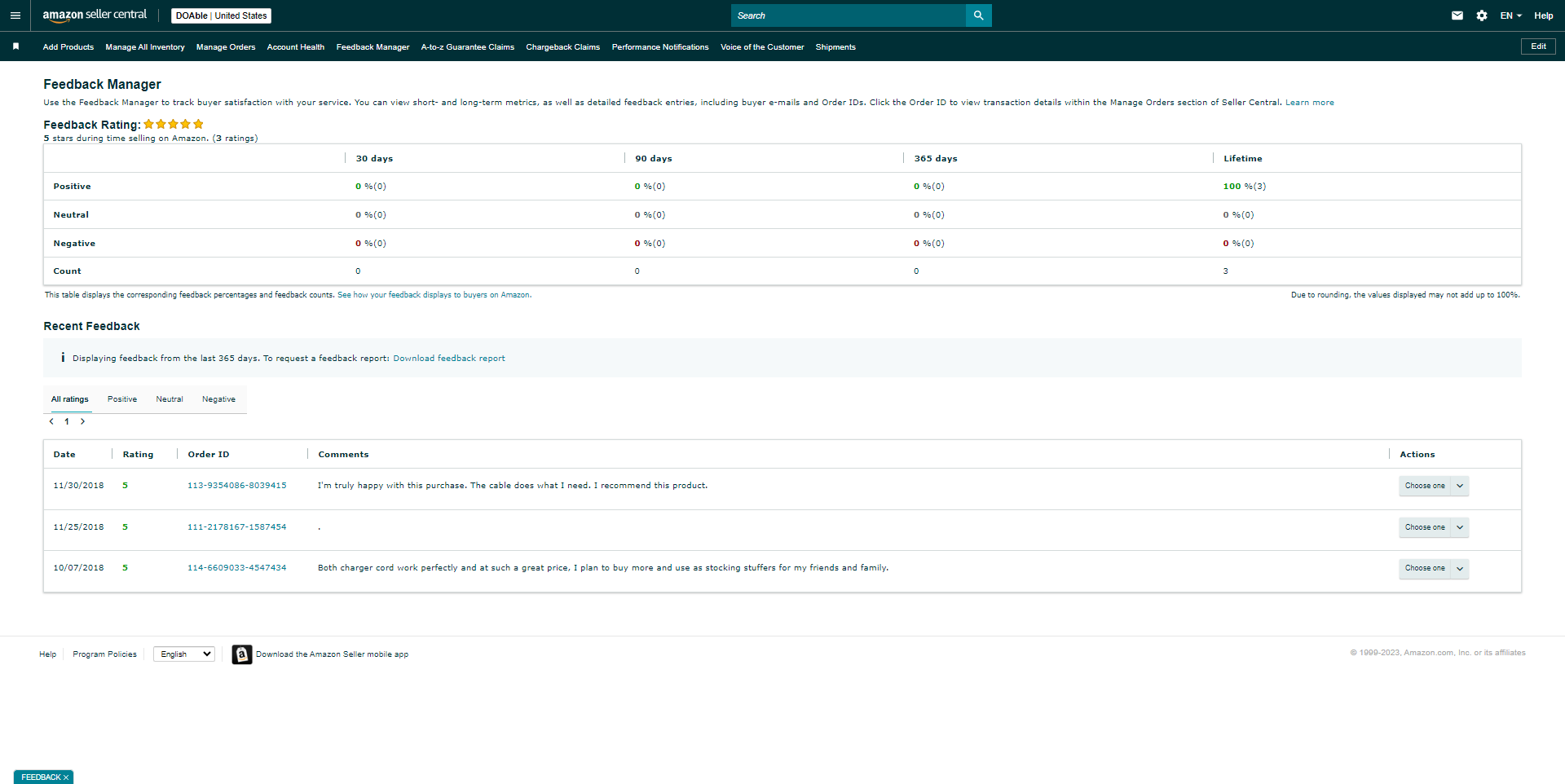The image size is (1565, 784).
Task: Open Program Policies in the footer
Action: point(105,654)
